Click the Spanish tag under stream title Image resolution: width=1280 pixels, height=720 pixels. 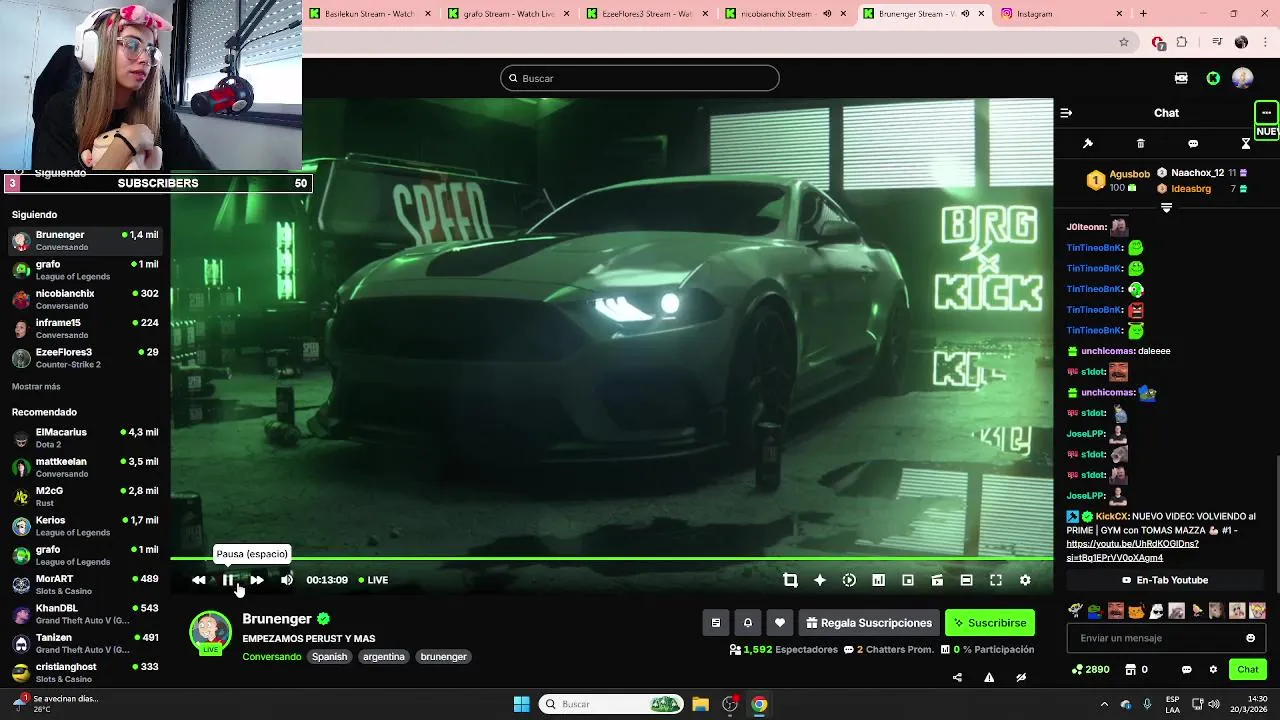[x=329, y=657]
